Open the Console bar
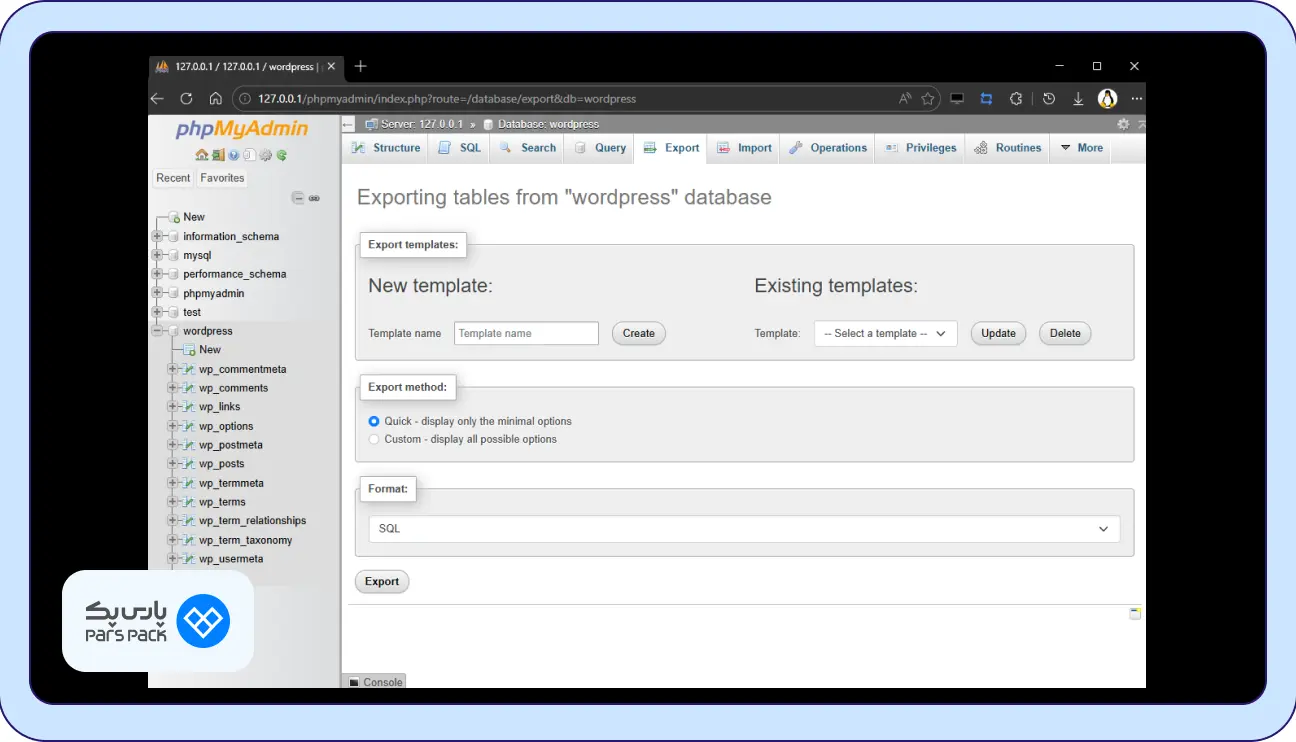The image size is (1296, 742). (x=375, y=682)
